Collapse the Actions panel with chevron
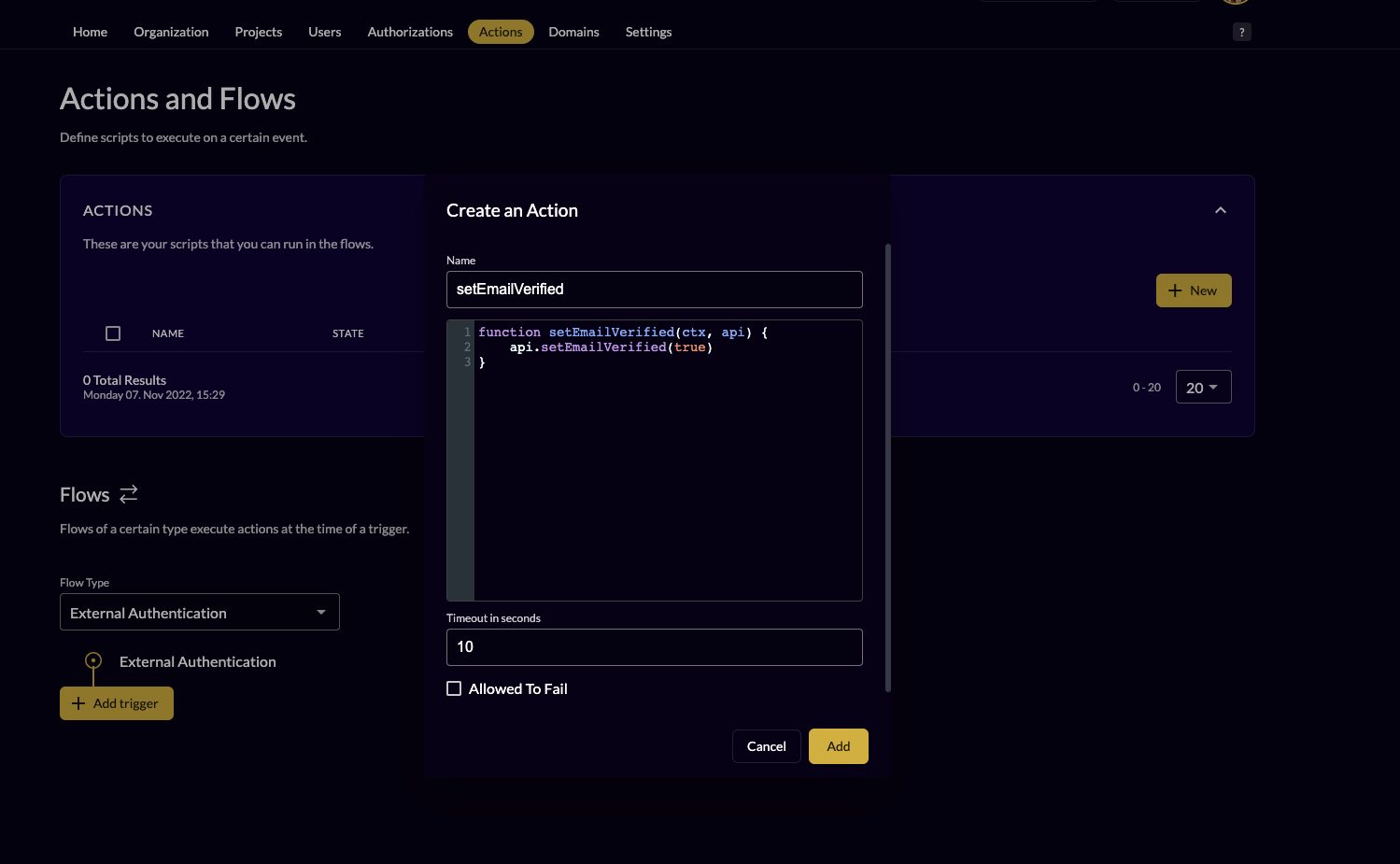 pyautogui.click(x=1220, y=210)
